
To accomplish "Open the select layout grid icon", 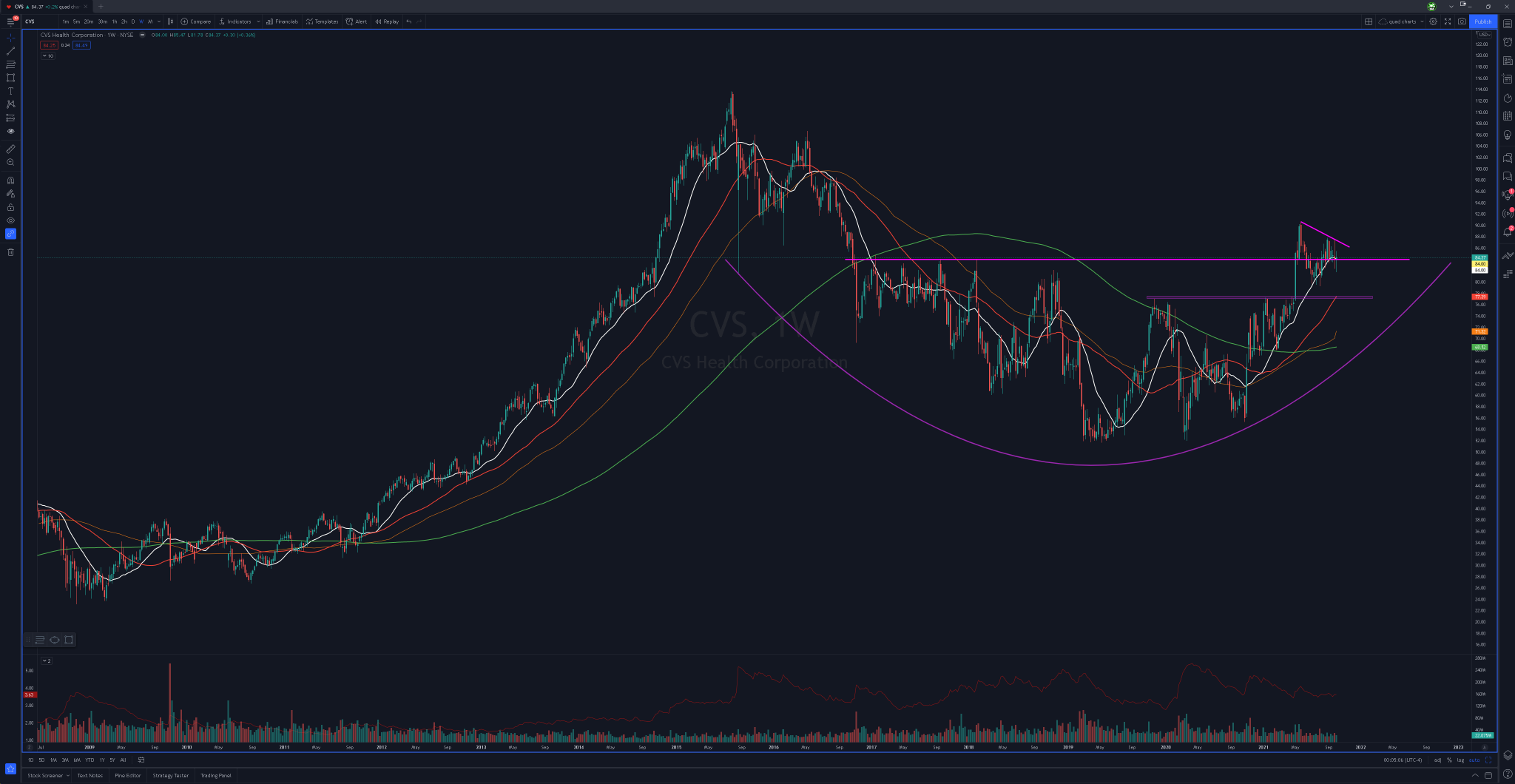I will [x=1369, y=21].
